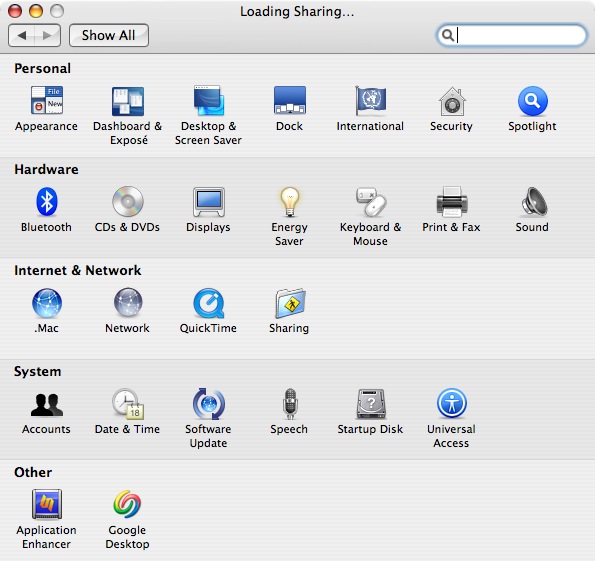Open Print & Fax preferences
595x561 pixels.
click(x=452, y=202)
